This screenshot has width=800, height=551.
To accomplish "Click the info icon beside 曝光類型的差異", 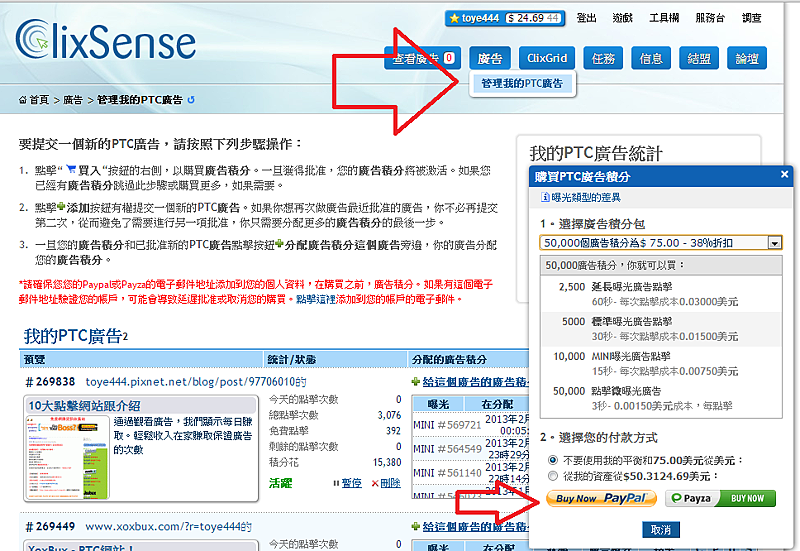I will (545, 197).
